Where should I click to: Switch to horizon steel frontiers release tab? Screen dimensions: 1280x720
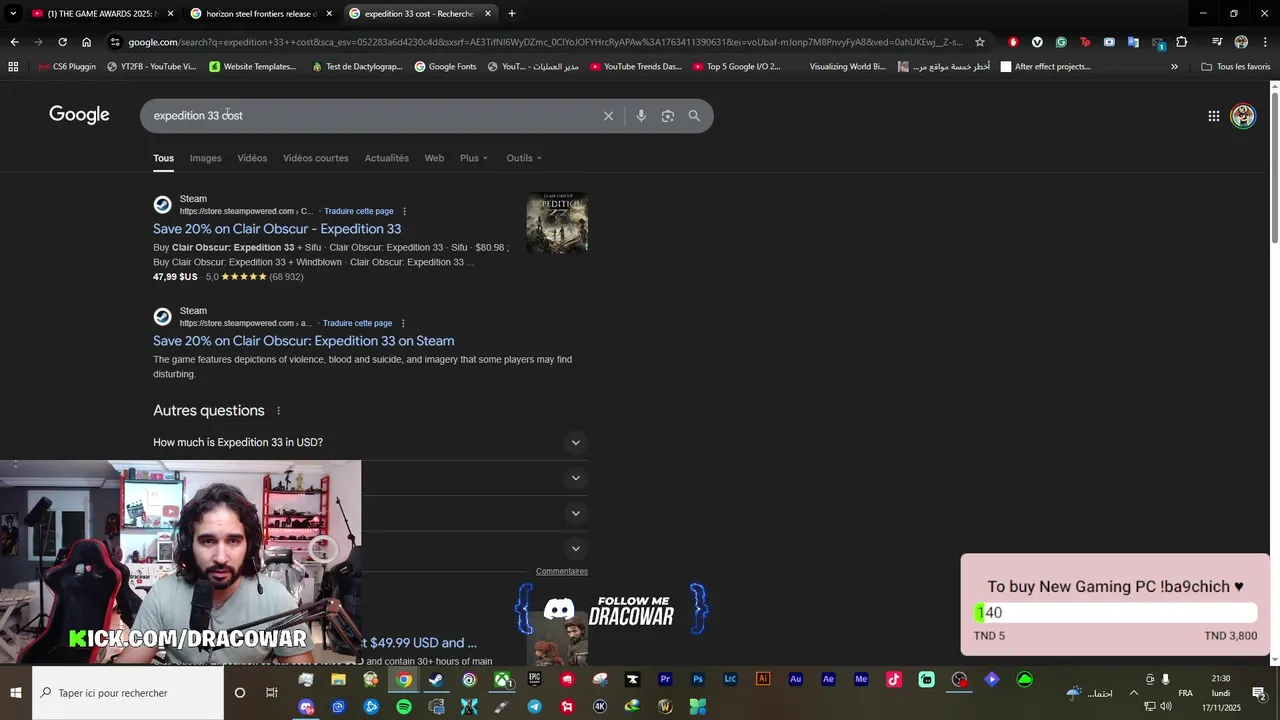(x=261, y=14)
